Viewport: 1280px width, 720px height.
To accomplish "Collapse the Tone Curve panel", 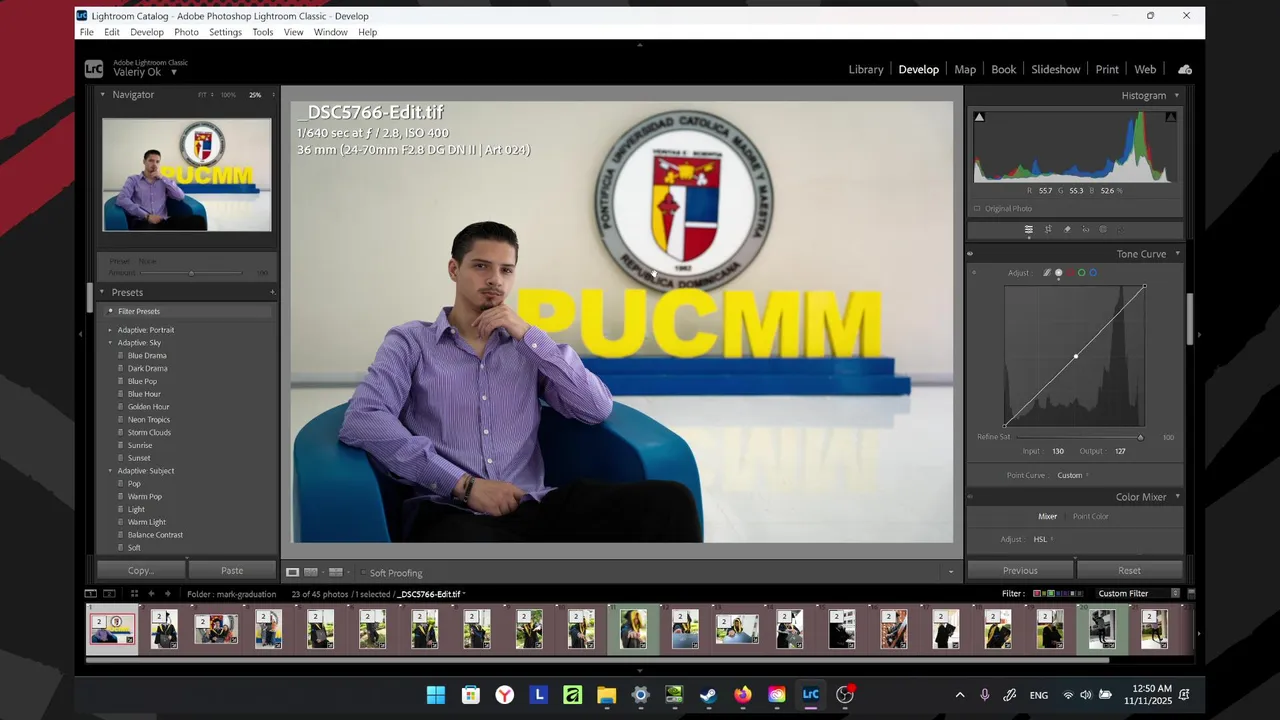I will (1177, 254).
